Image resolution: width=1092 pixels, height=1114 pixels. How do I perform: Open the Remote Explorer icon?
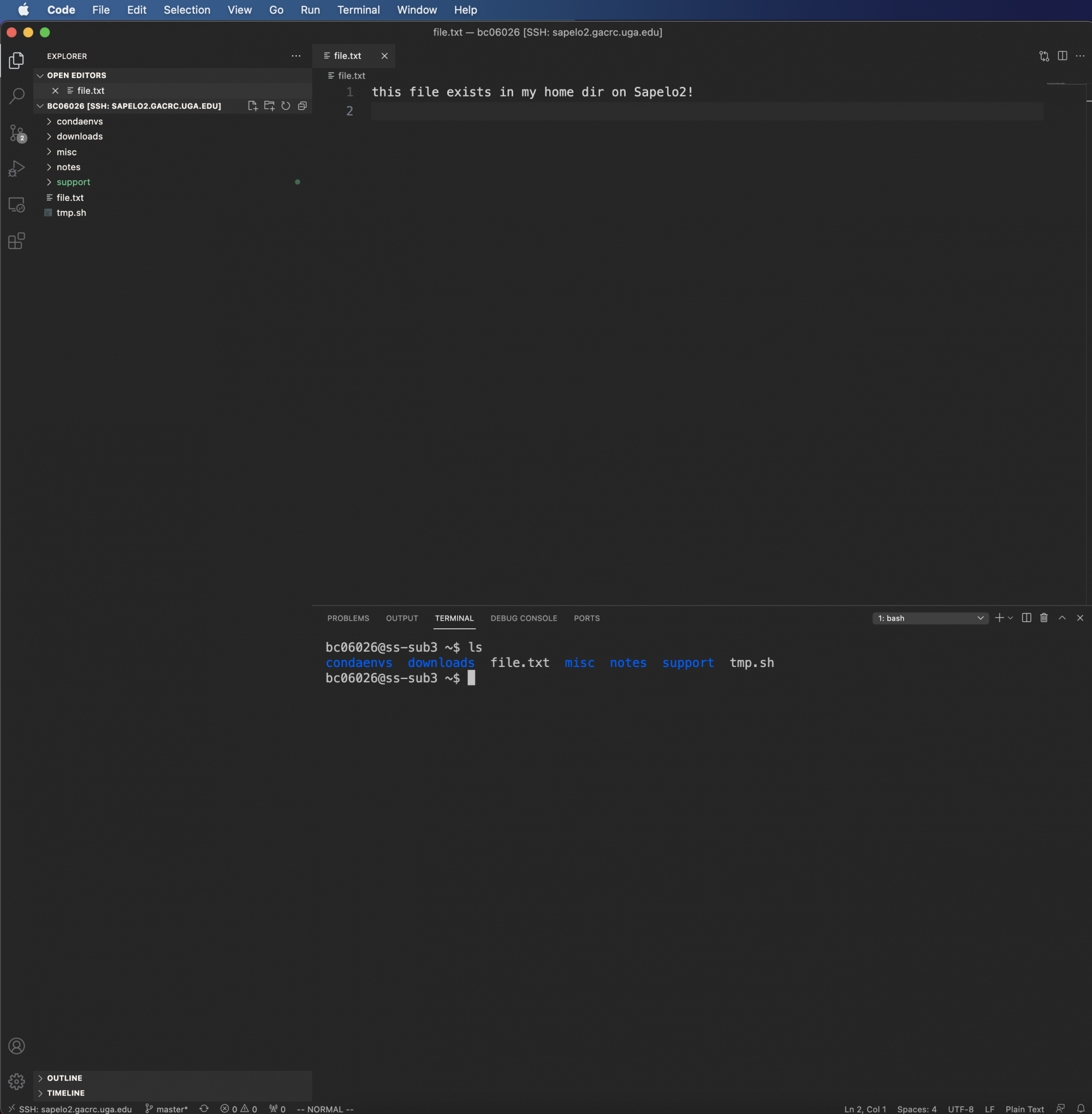point(16,204)
